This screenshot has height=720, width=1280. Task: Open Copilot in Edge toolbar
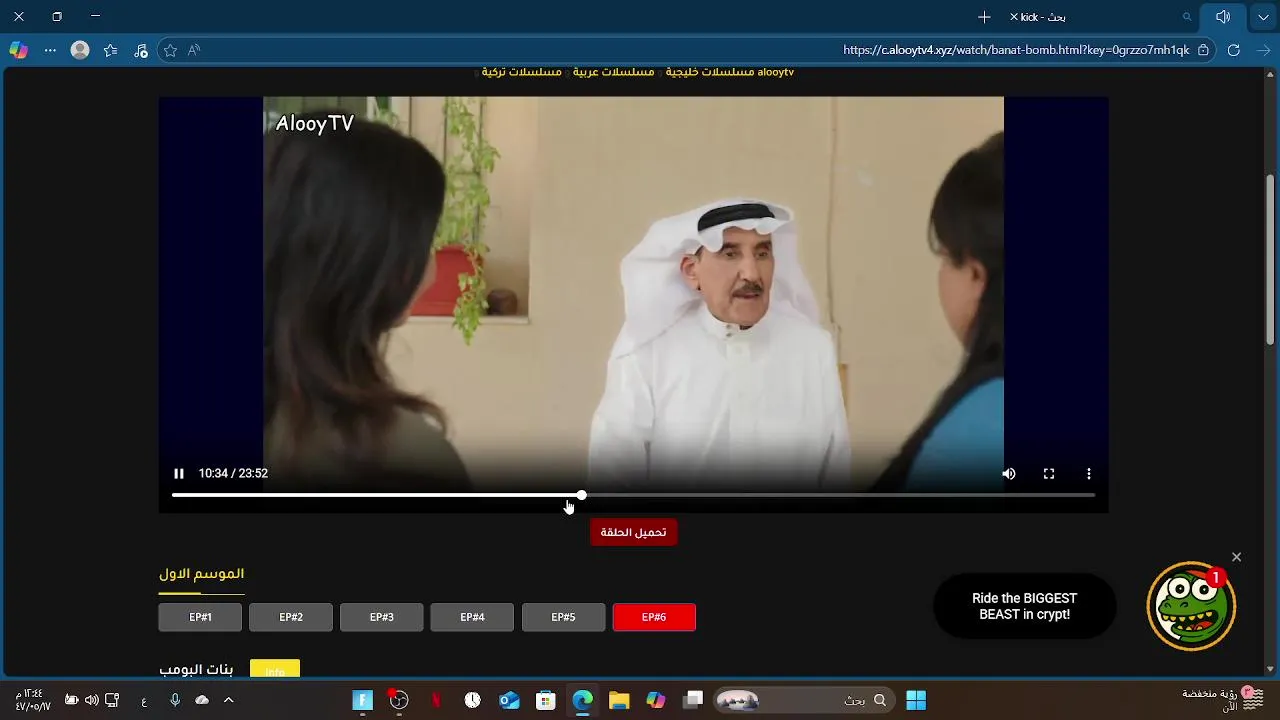(18, 50)
